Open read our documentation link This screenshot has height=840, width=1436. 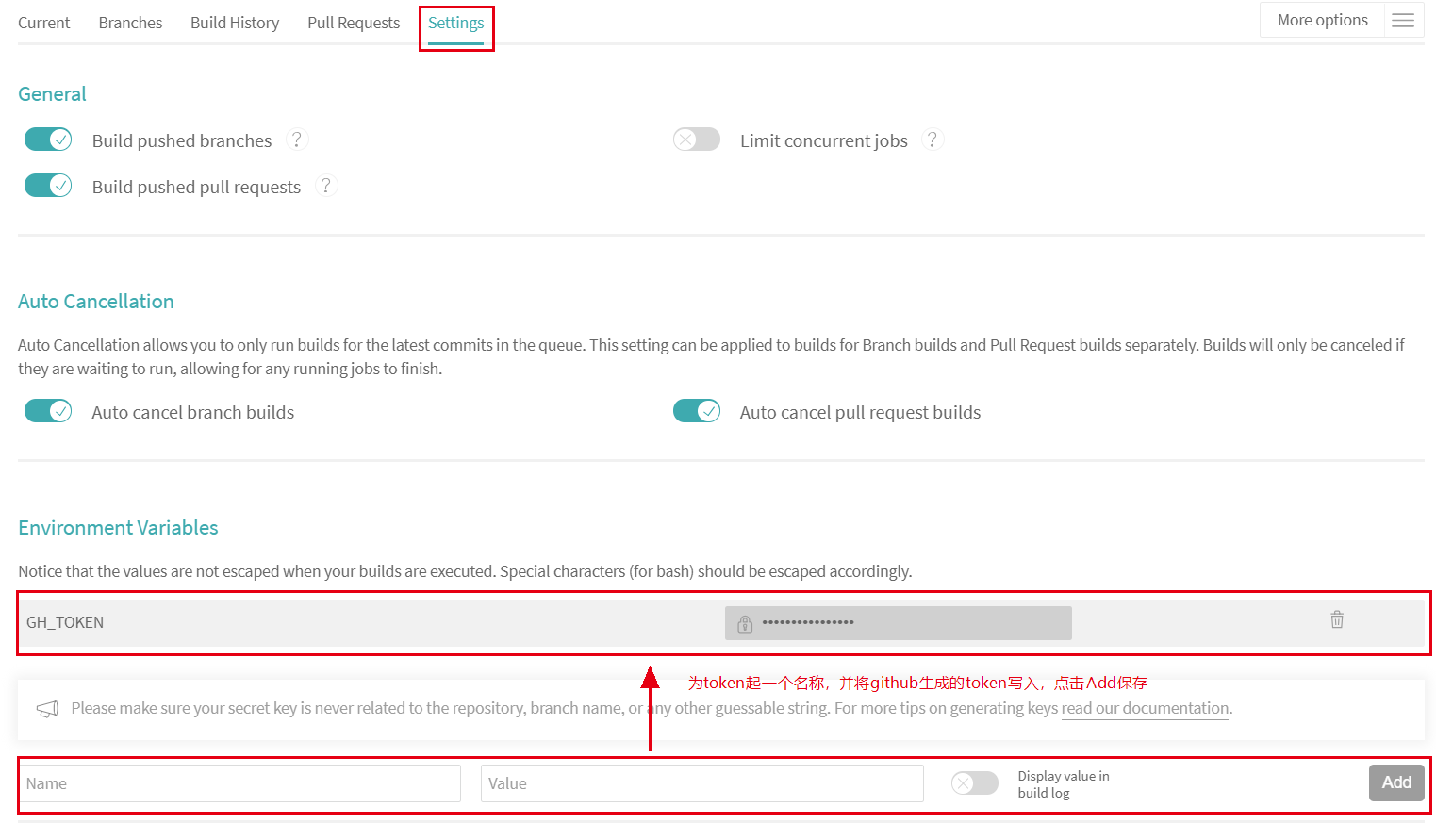[x=1145, y=708]
